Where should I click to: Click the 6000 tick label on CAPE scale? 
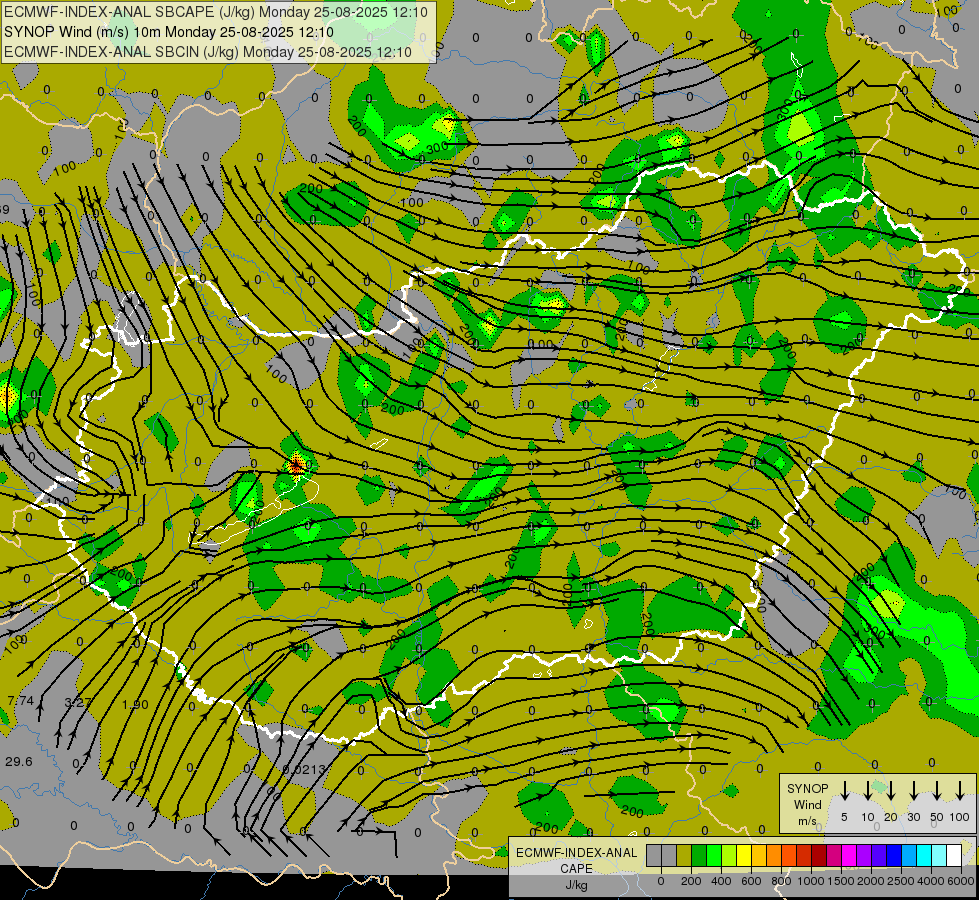[960, 881]
